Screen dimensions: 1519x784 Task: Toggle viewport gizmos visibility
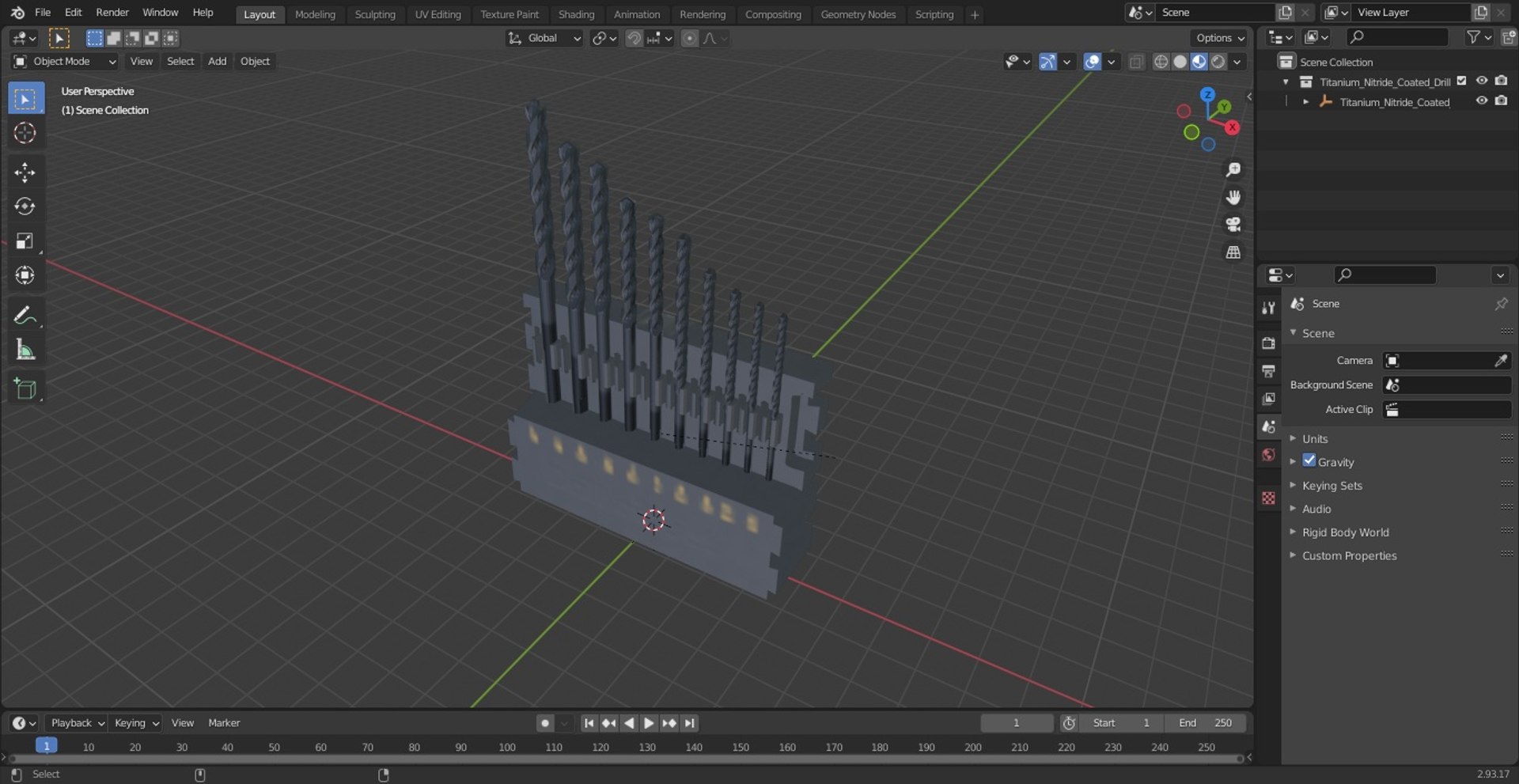[x=1048, y=62]
